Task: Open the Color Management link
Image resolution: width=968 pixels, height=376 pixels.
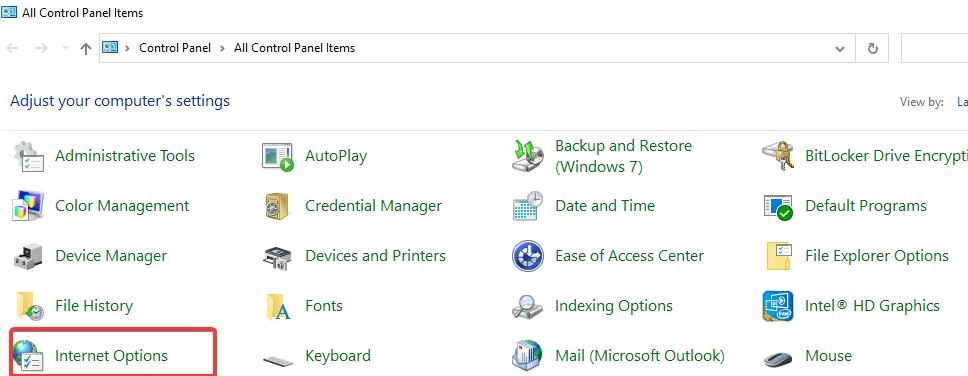Action: [x=122, y=206]
